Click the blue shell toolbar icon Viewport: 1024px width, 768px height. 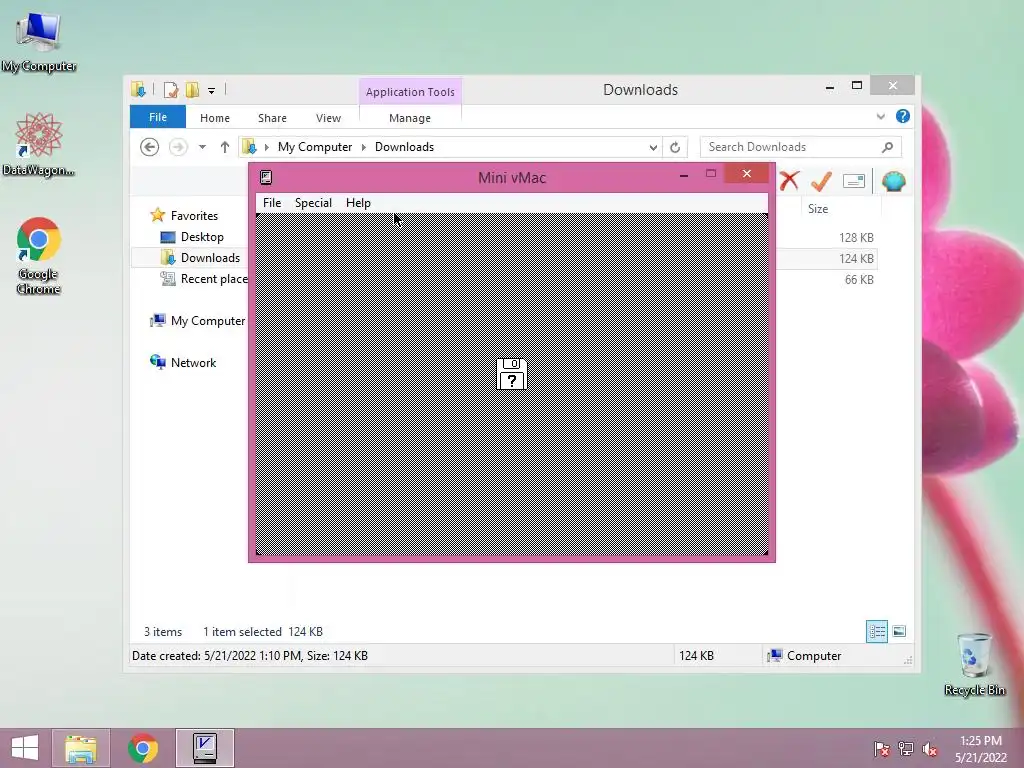point(893,181)
